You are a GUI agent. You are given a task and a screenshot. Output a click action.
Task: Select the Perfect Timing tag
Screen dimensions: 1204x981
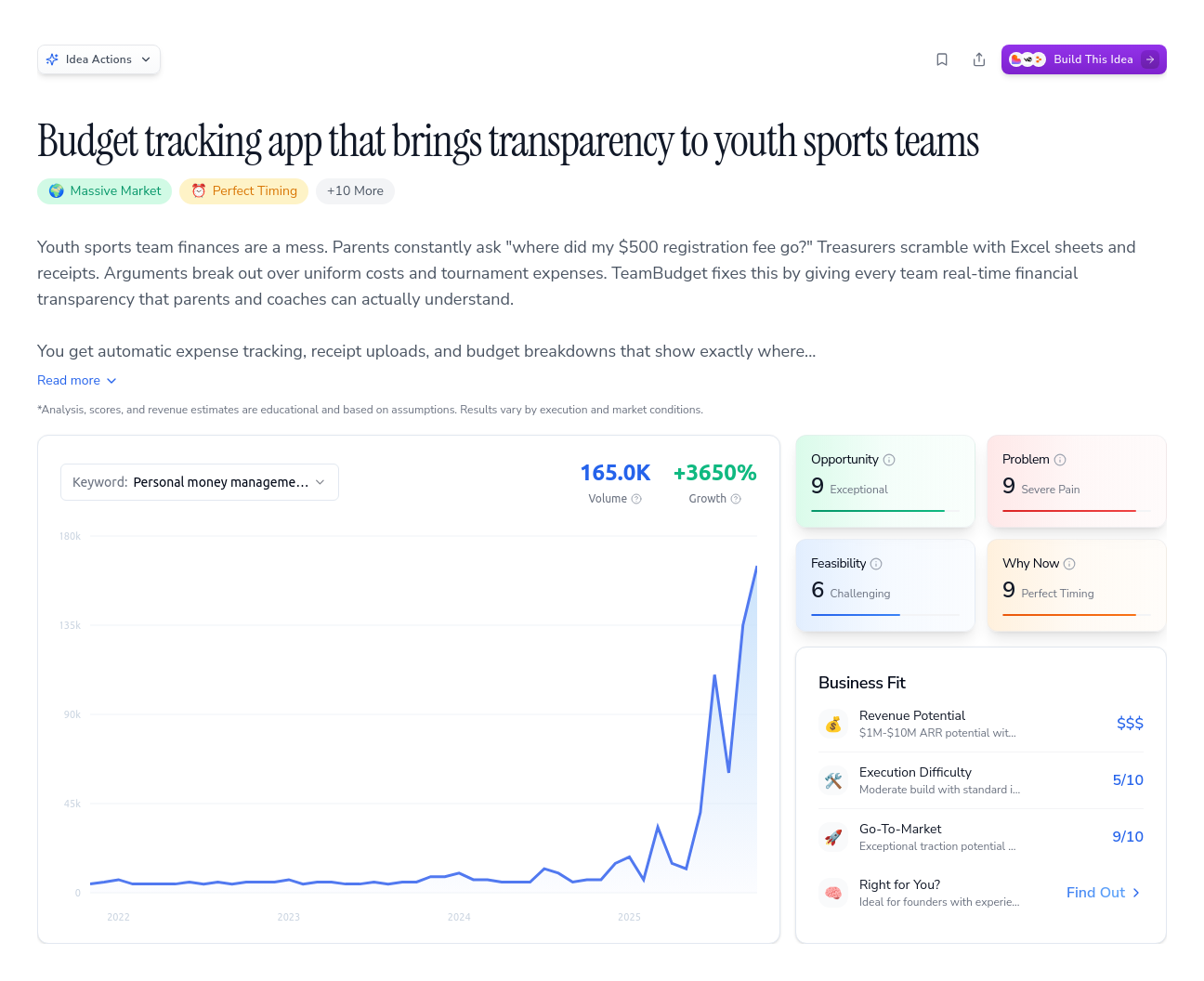(243, 191)
